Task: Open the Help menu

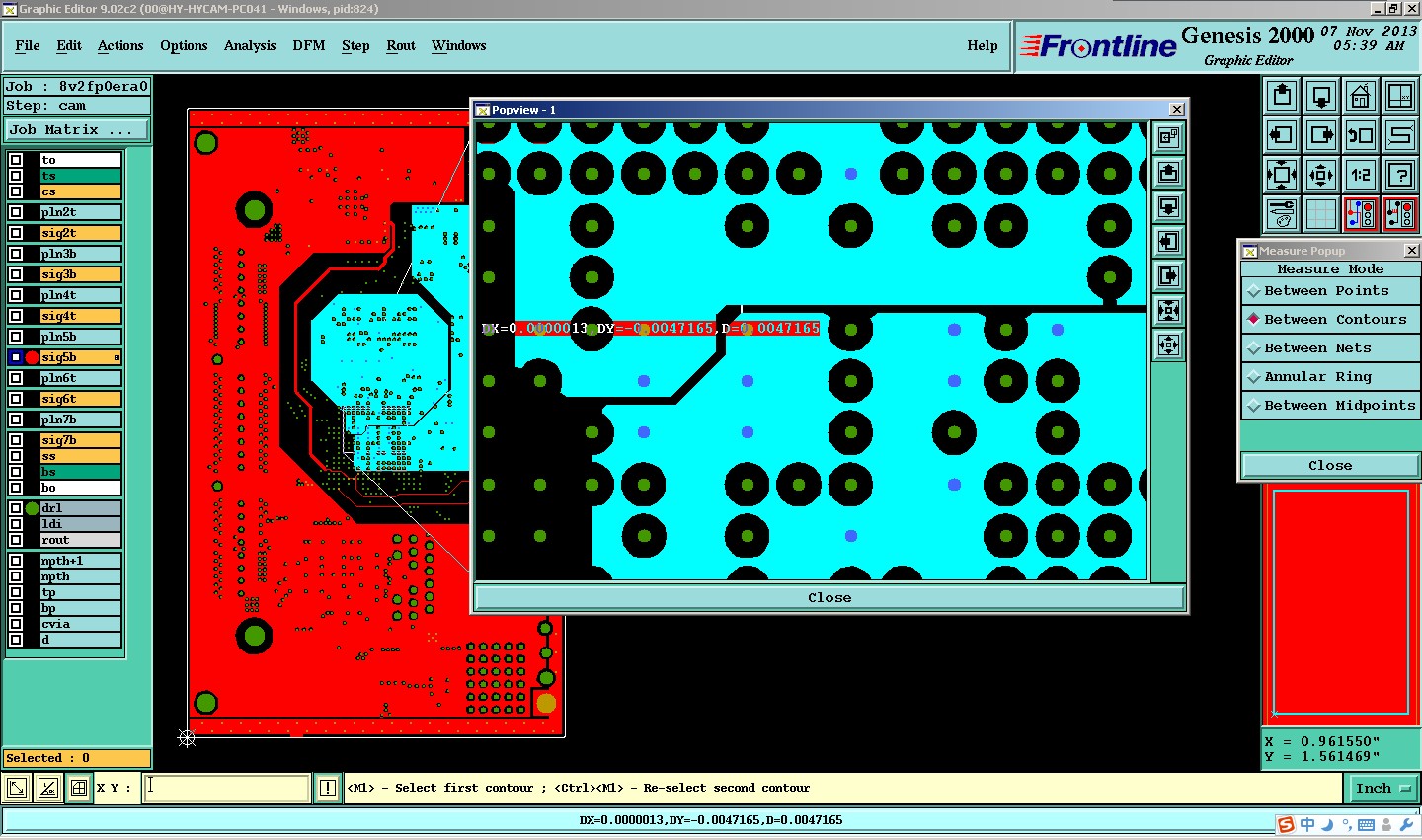Action: tap(983, 46)
